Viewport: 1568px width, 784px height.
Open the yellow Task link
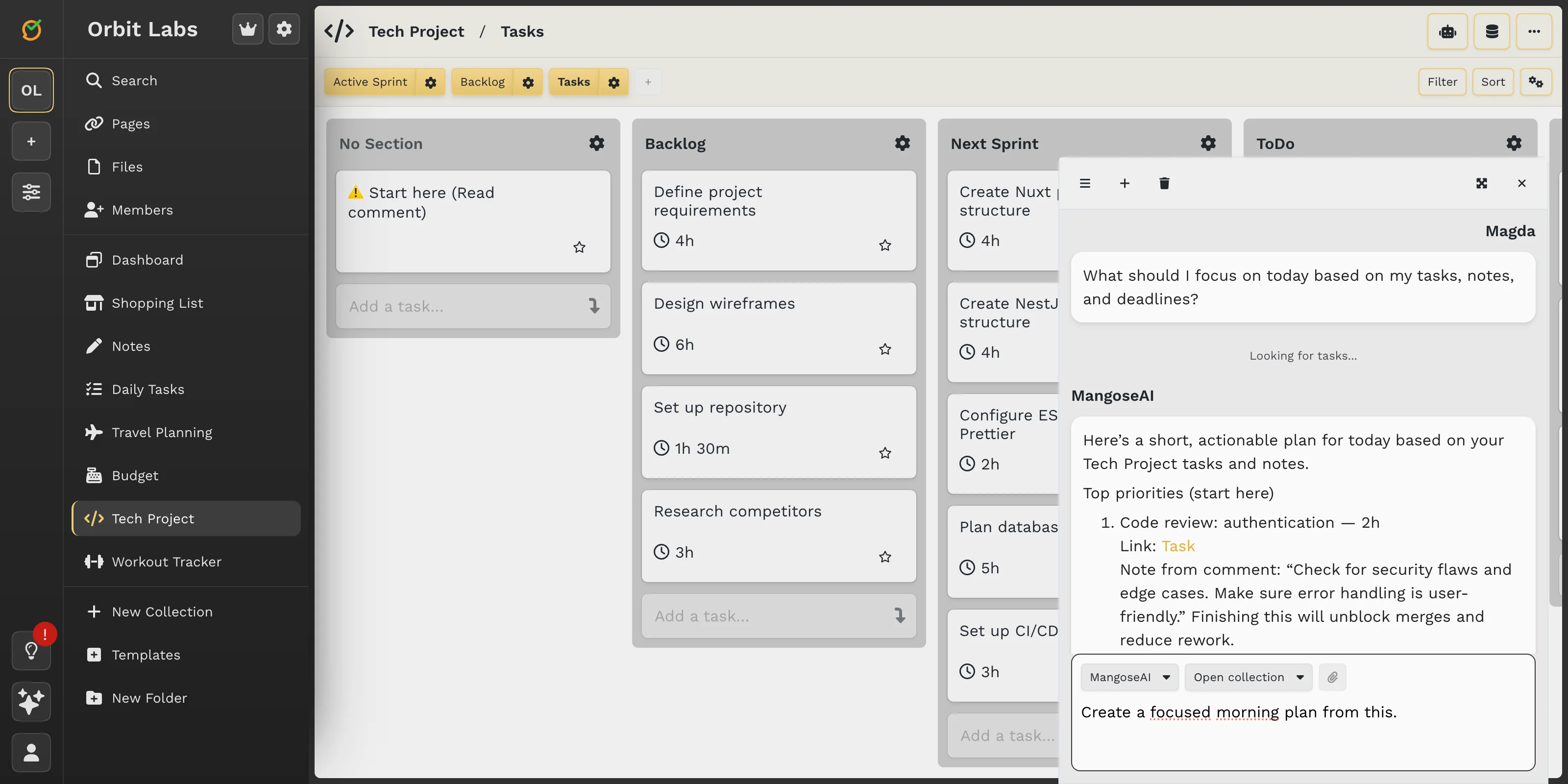click(x=1178, y=546)
